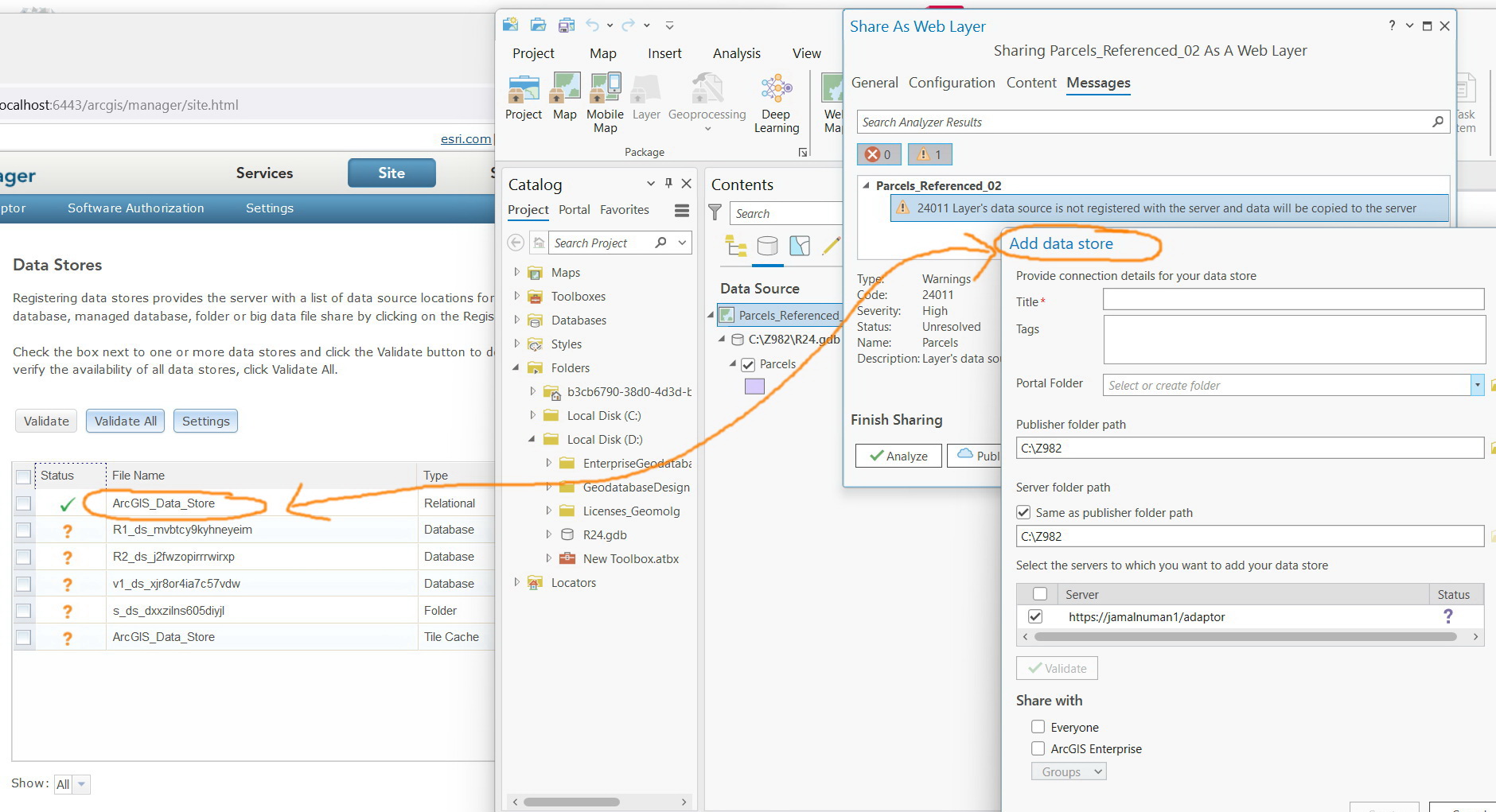The image size is (1496, 812).
Task: Click the Validate All button
Action: point(124,421)
